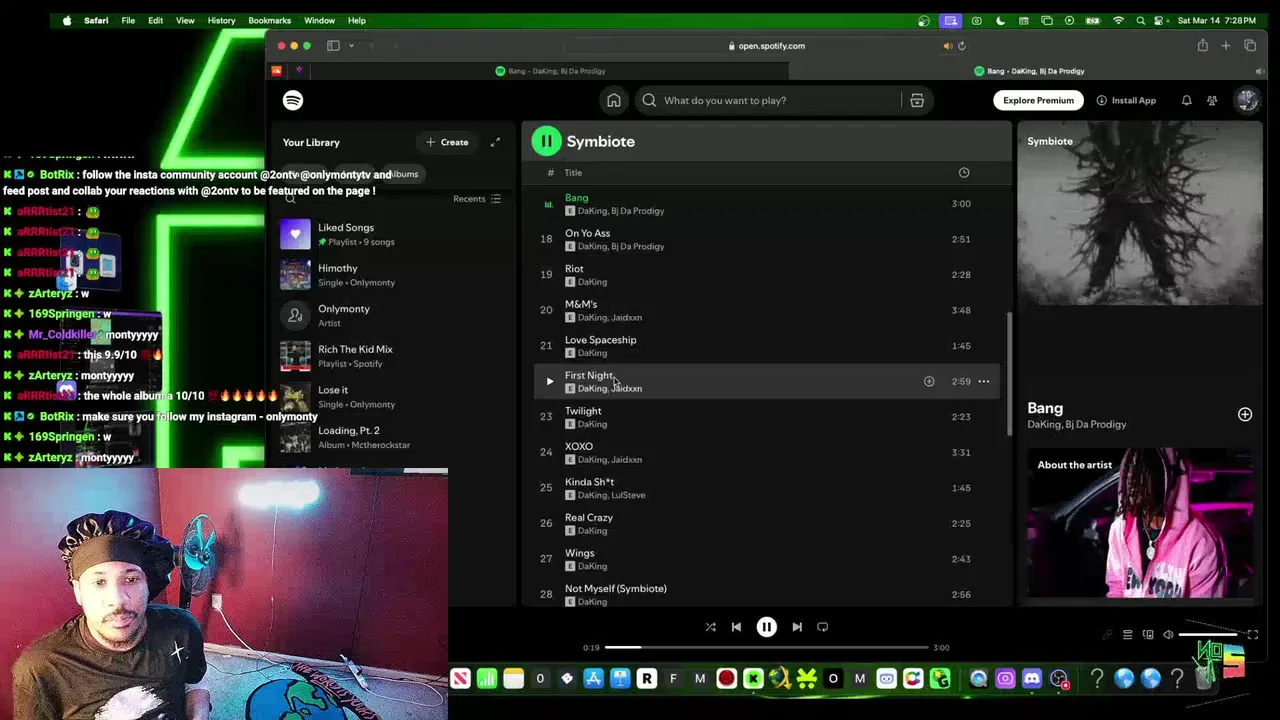Open connect to a device

(x=1148, y=635)
